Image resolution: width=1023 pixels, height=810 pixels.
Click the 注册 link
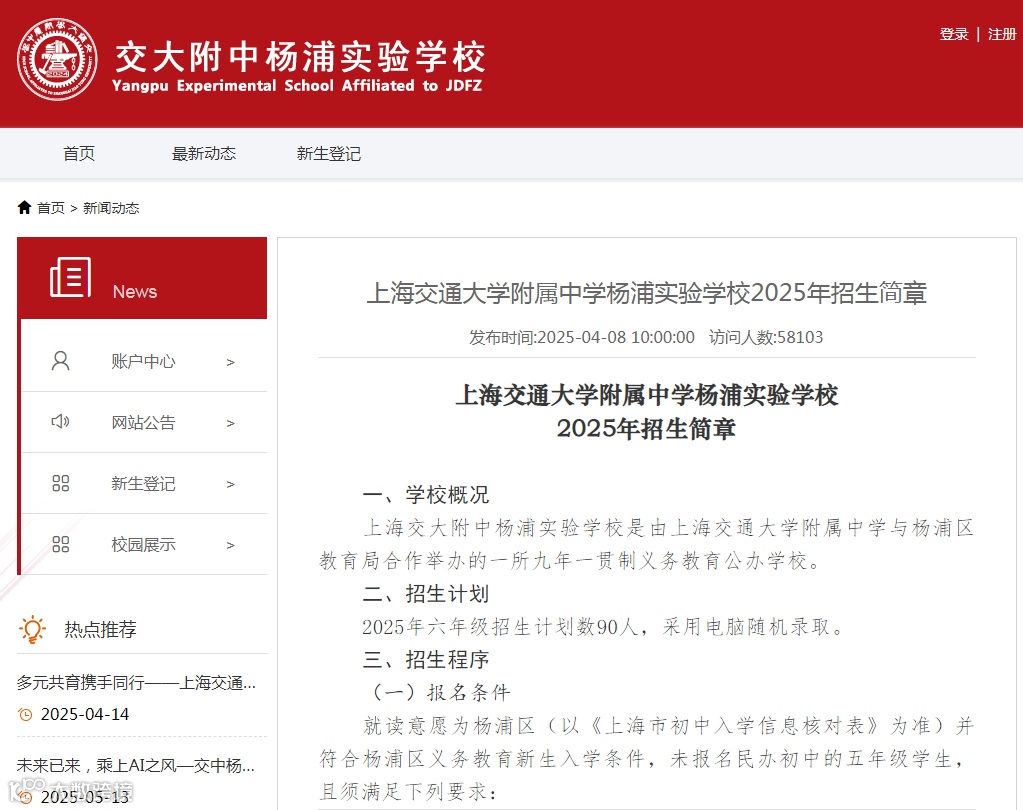[1002, 34]
